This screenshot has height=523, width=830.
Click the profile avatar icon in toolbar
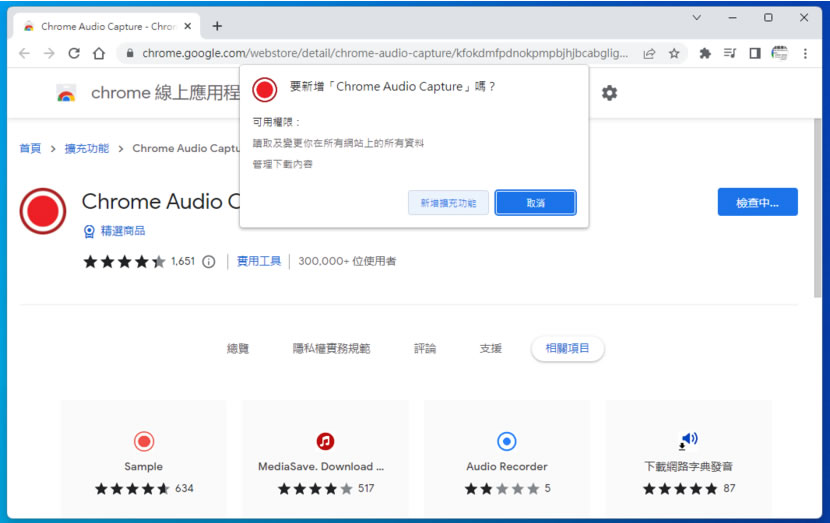click(780, 53)
